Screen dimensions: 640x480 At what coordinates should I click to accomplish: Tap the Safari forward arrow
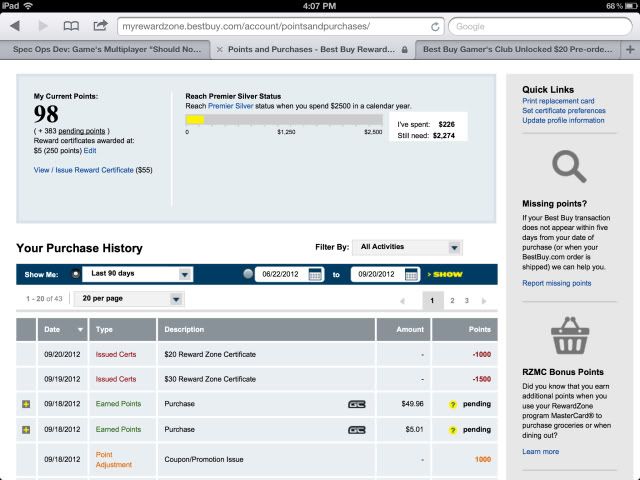point(42,26)
